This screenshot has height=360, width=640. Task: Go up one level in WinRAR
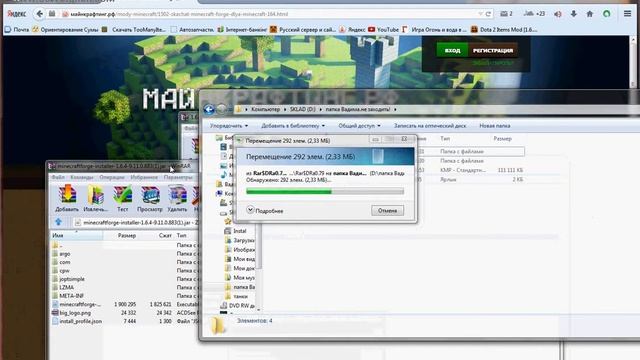coord(58,222)
